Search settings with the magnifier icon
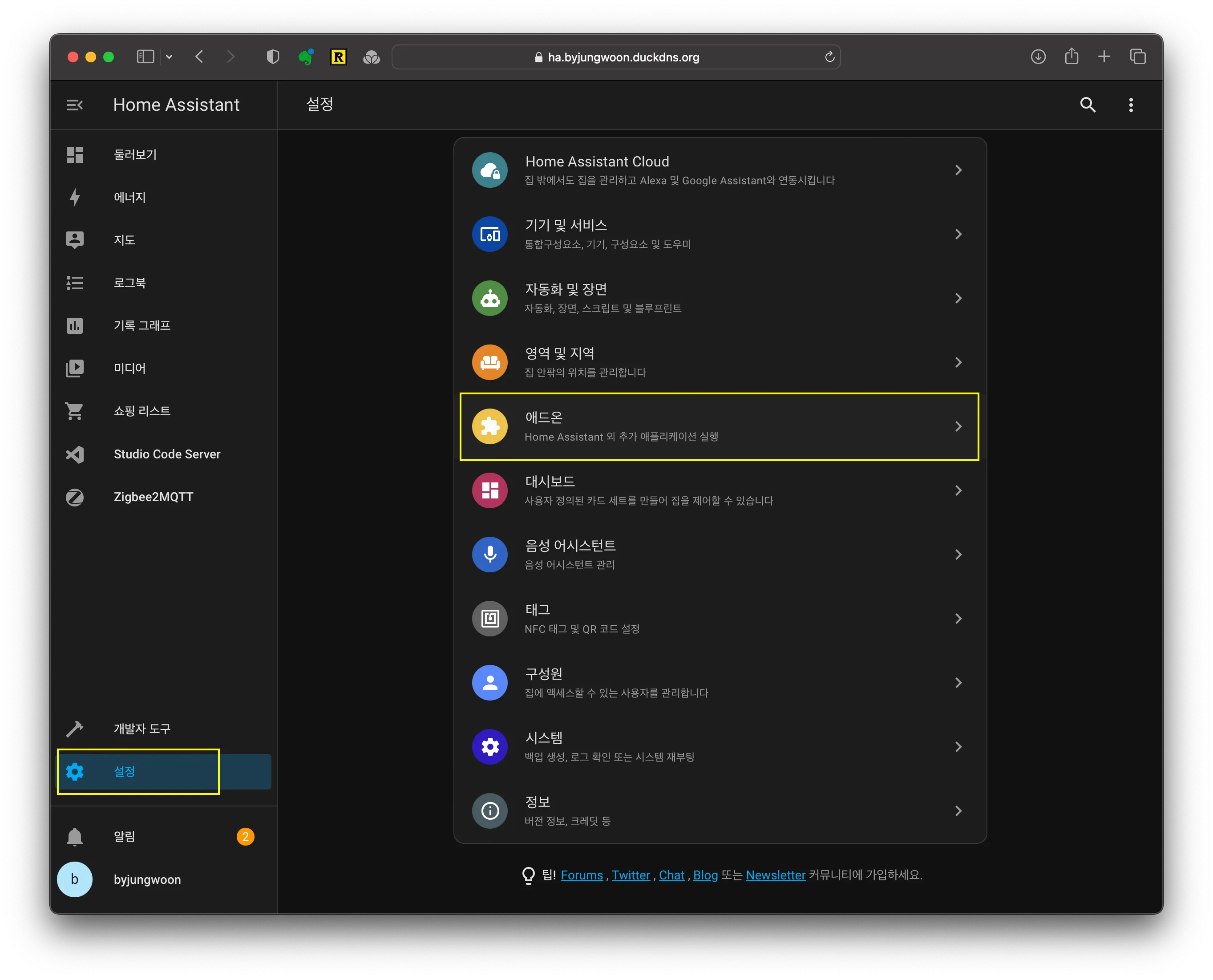Viewport: 1213px width, 980px height. [1088, 105]
